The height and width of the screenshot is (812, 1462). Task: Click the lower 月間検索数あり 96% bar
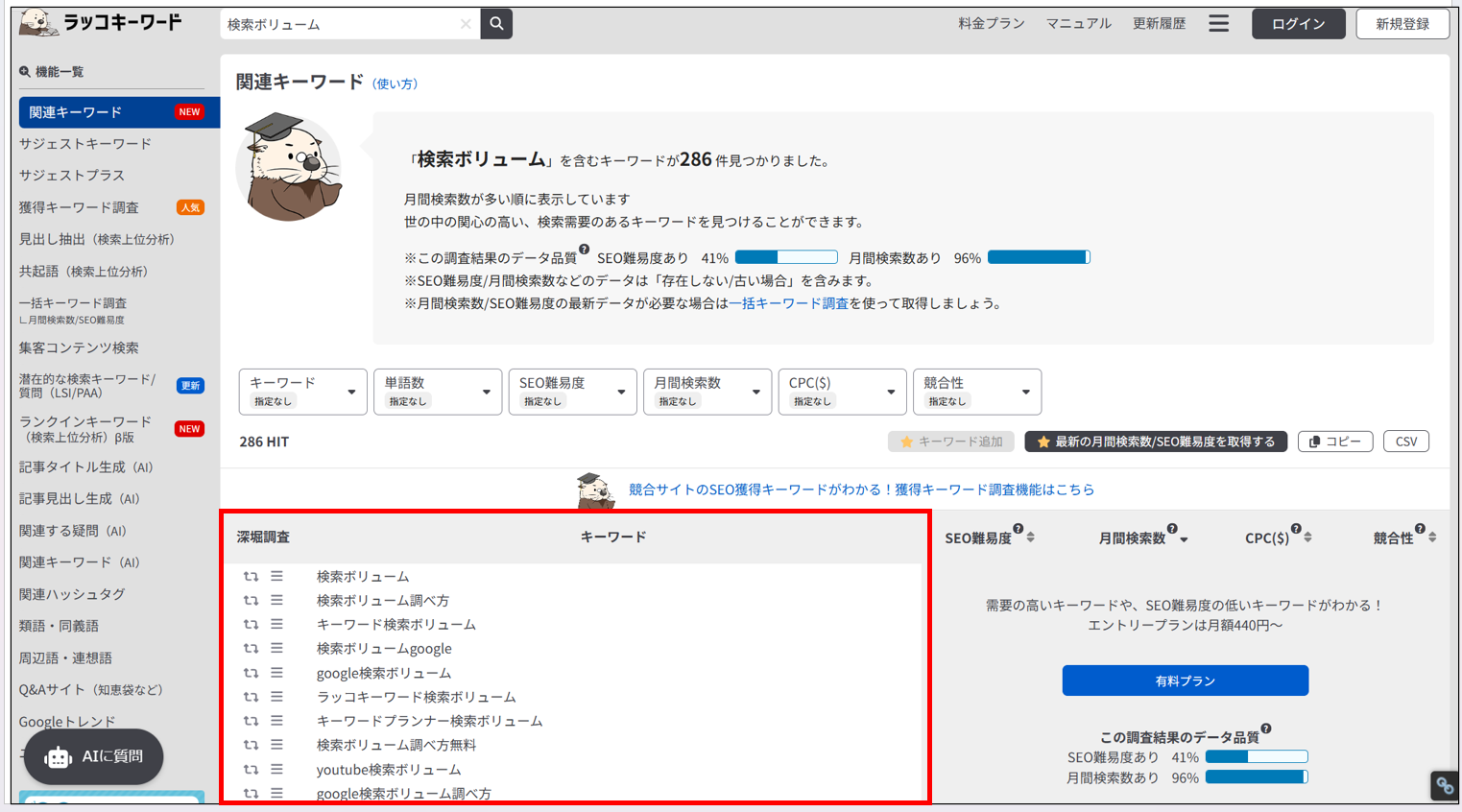point(1257,777)
